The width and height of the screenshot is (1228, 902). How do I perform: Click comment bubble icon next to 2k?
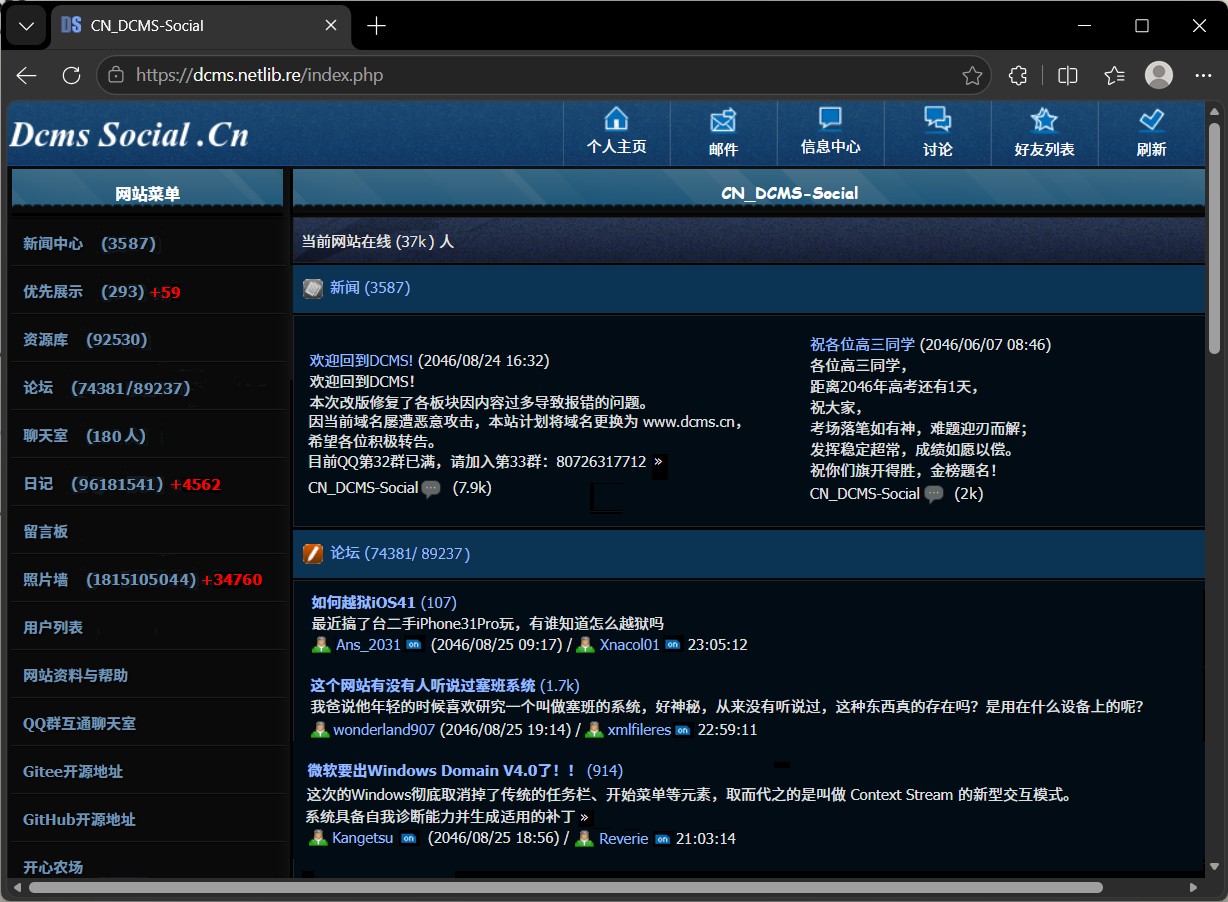pyautogui.click(x=934, y=494)
